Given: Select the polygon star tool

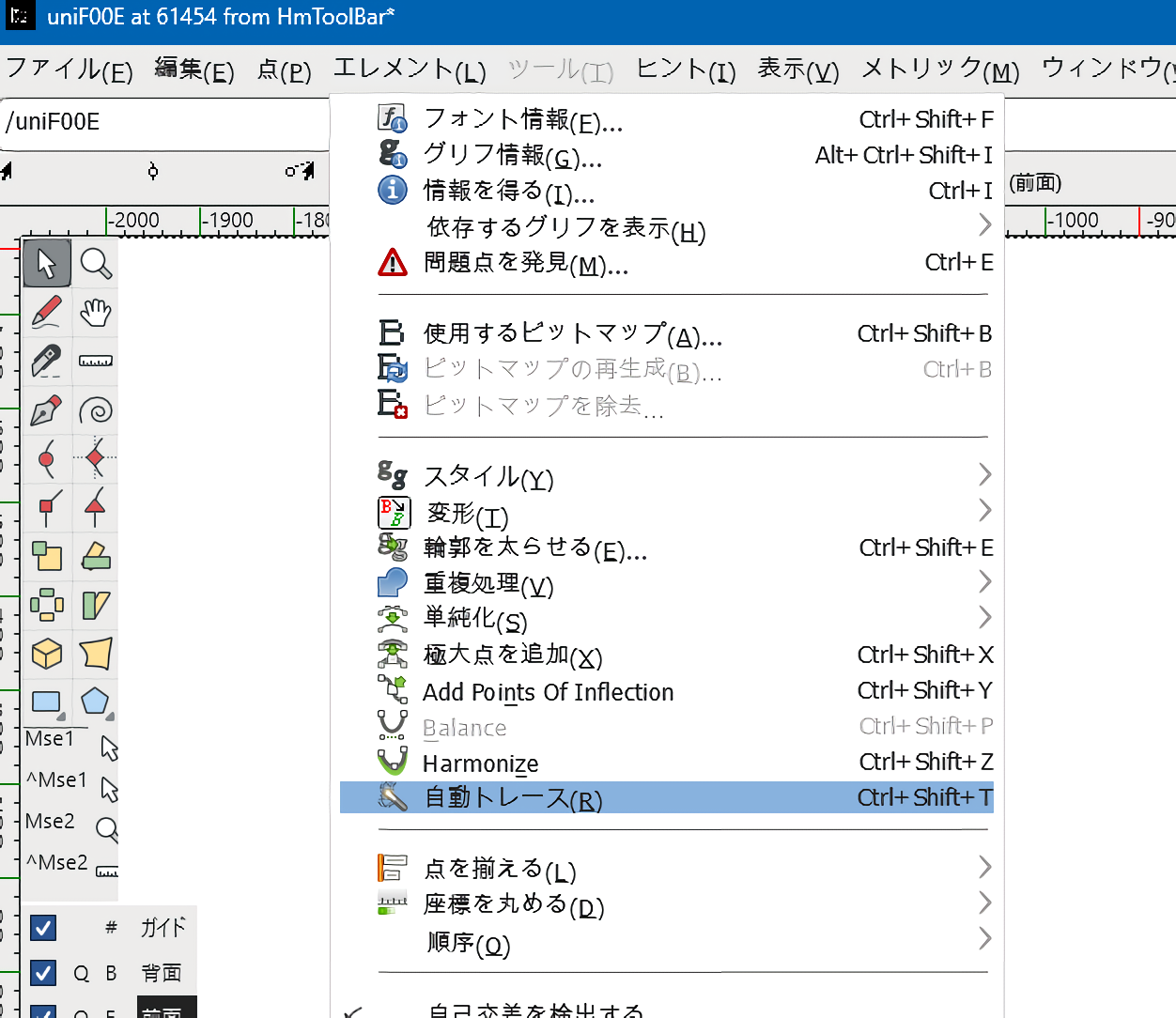Looking at the screenshot, I should click(96, 702).
